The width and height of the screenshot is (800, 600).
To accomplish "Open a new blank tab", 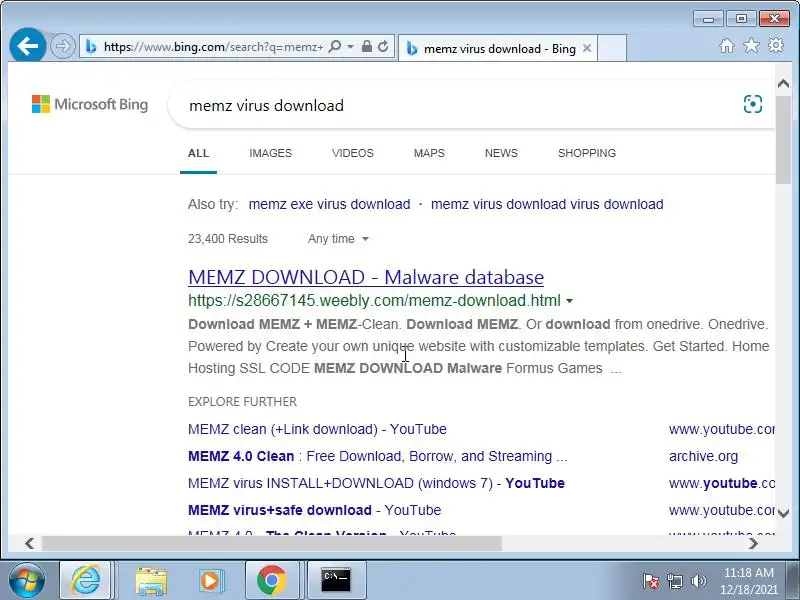I will [612, 48].
